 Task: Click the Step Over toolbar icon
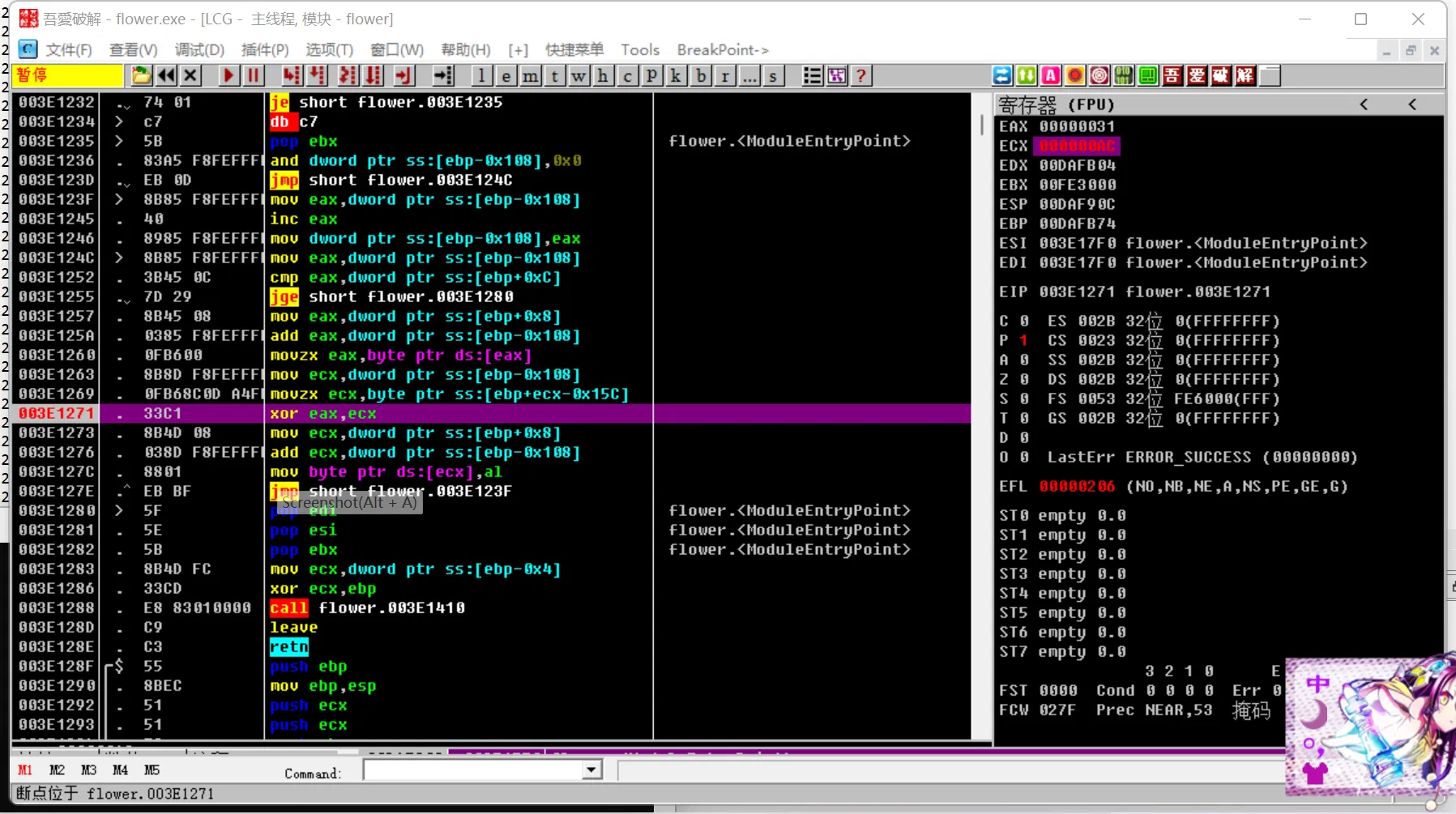pos(317,75)
